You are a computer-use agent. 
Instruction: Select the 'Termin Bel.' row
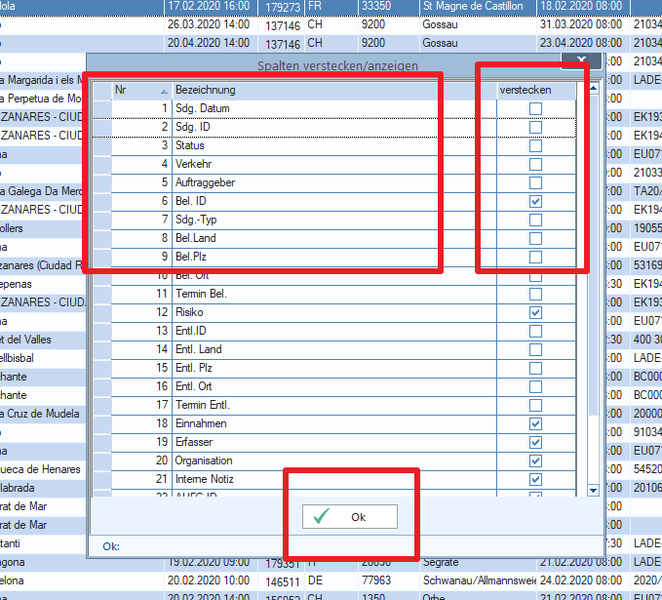click(334, 294)
